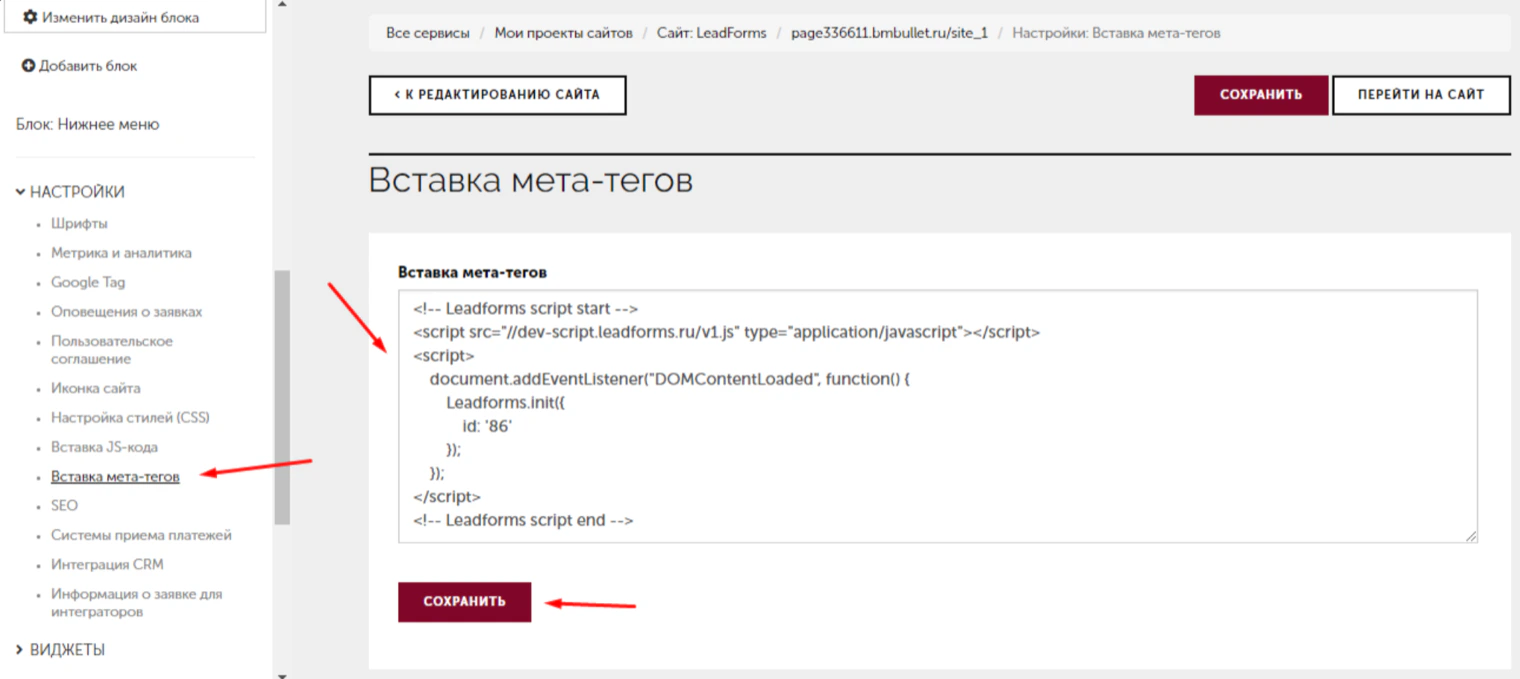Open Вставка JS-кода settings
The width and height of the screenshot is (1520, 679).
pyautogui.click(x=104, y=447)
